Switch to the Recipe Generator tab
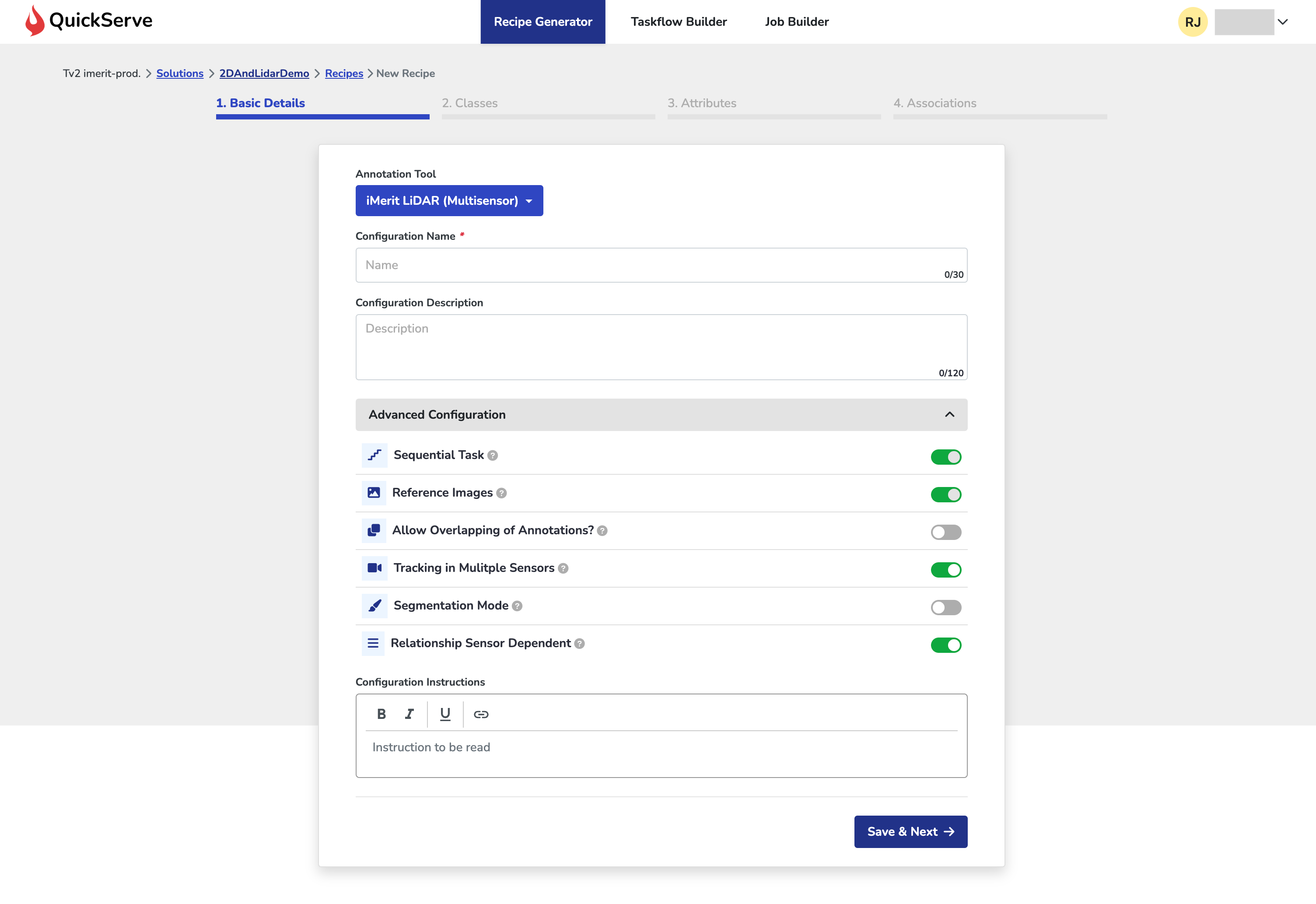Viewport: 1316px width, 904px height. [x=542, y=21]
